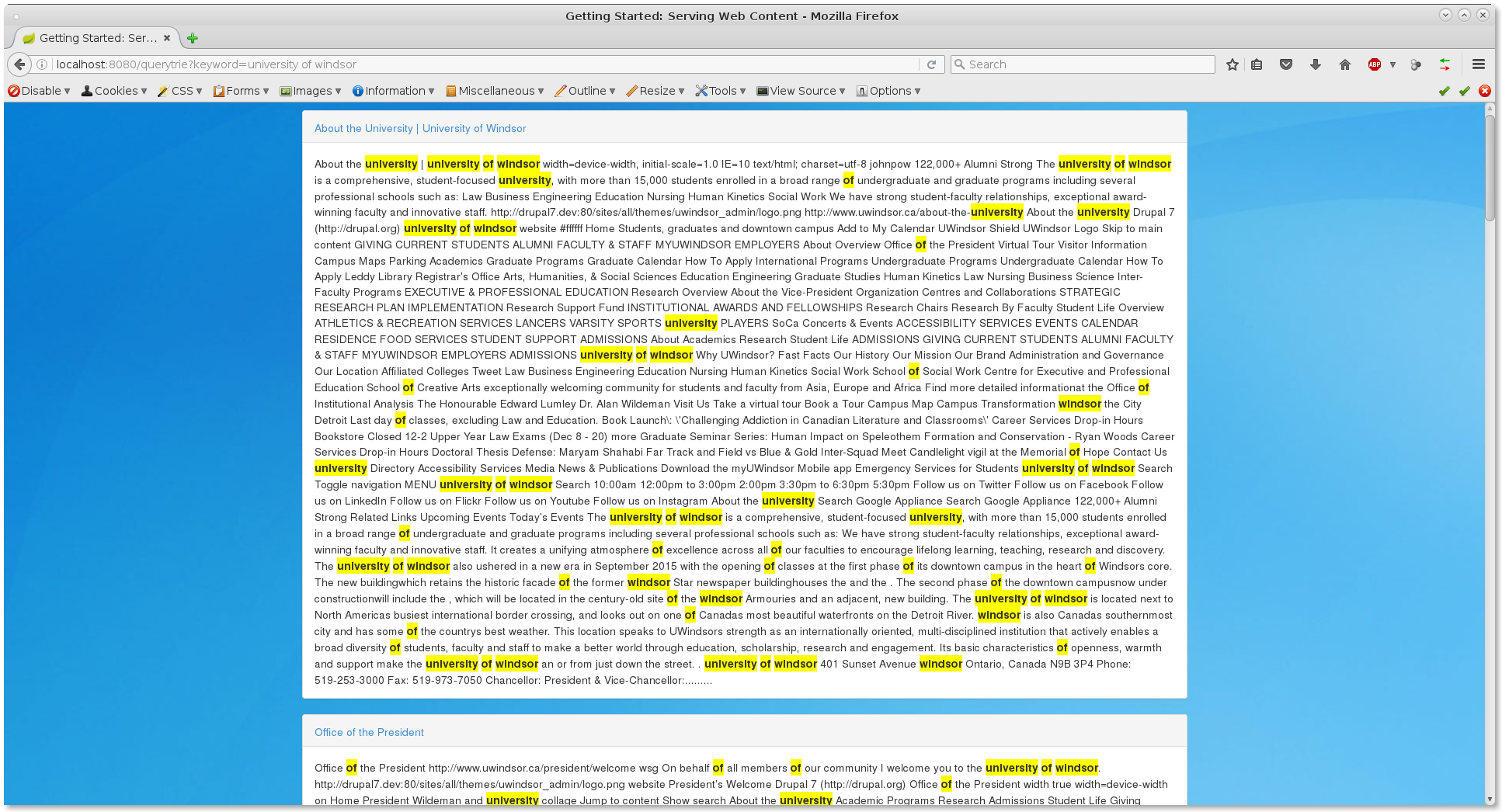Image resolution: width=1502 pixels, height=812 pixels.
Task: Go to the home page icon
Action: pos(1345,64)
